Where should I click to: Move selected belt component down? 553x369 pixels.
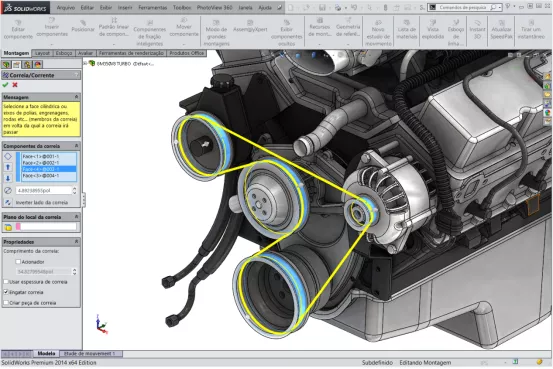(8, 178)
